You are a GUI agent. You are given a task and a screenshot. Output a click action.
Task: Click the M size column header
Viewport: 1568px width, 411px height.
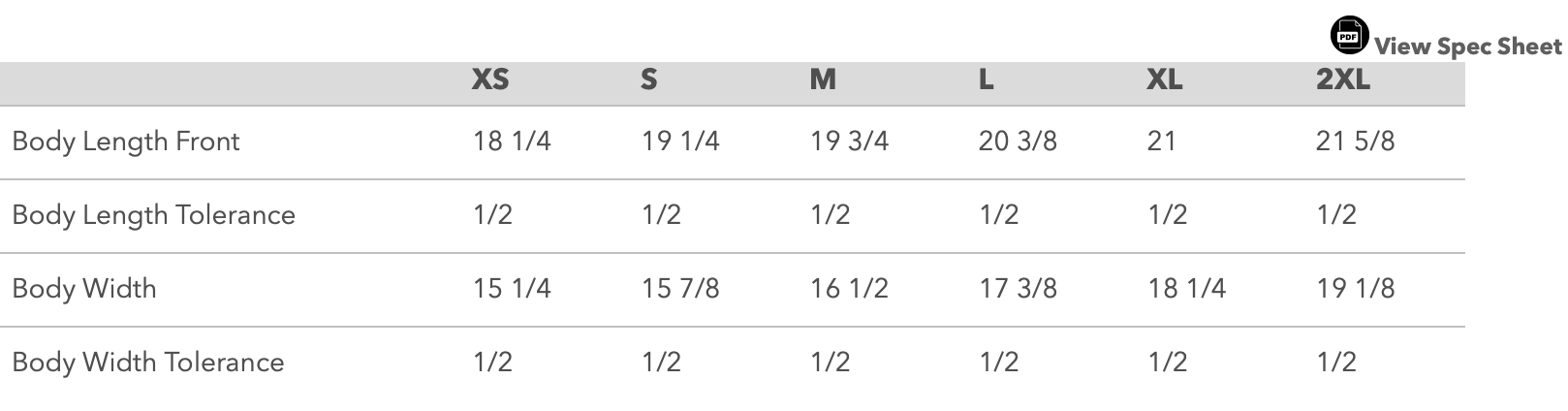[822, 79]
